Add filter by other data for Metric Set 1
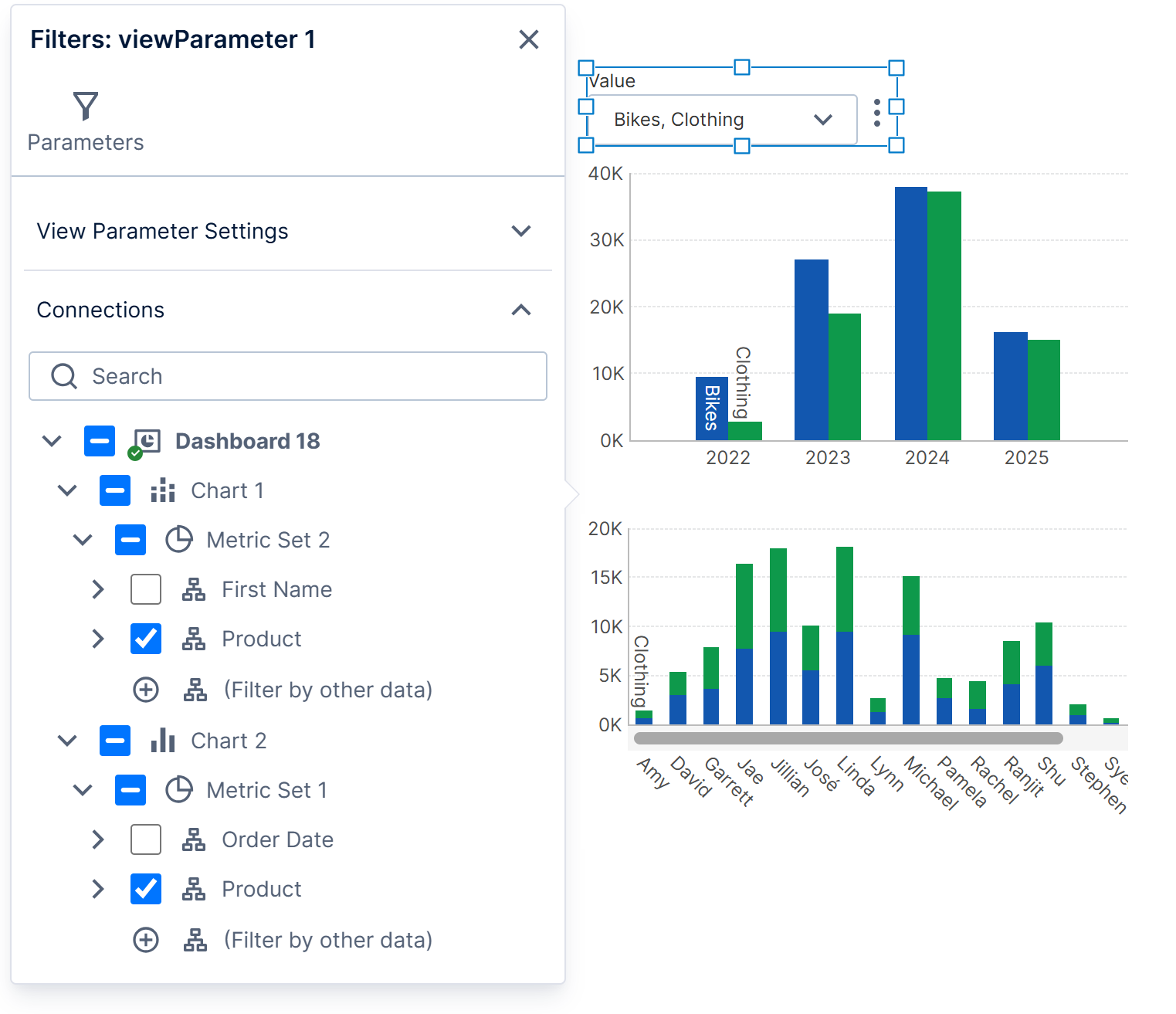The width and height of the screenshot is (1176, 1014). click(146, 940)
